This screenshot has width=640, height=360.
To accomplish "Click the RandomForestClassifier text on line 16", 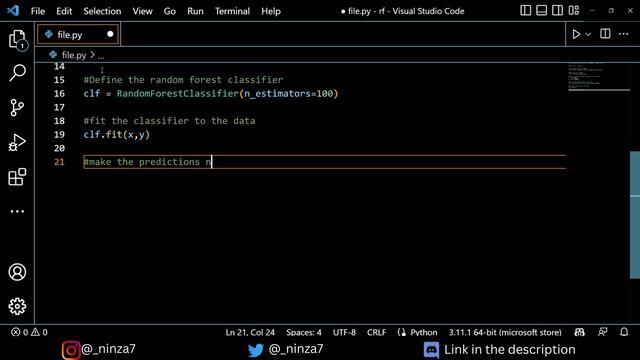I will click(178, 93).
